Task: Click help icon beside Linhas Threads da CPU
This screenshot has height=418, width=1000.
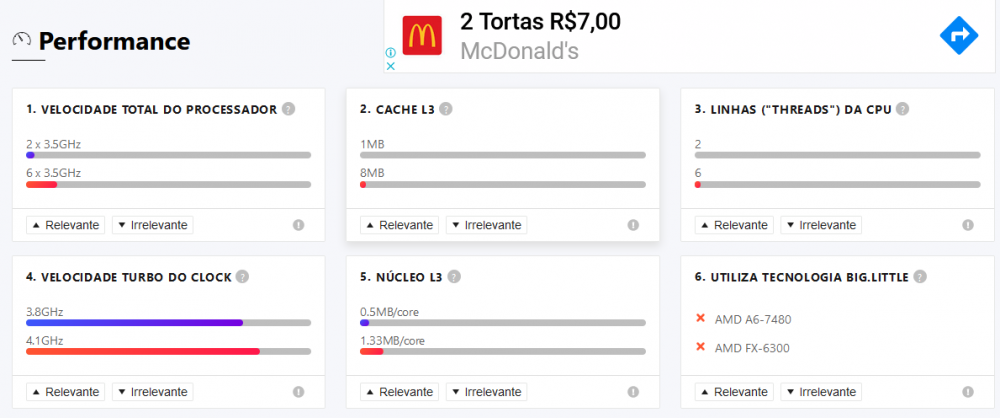Action: coord(902,109)
